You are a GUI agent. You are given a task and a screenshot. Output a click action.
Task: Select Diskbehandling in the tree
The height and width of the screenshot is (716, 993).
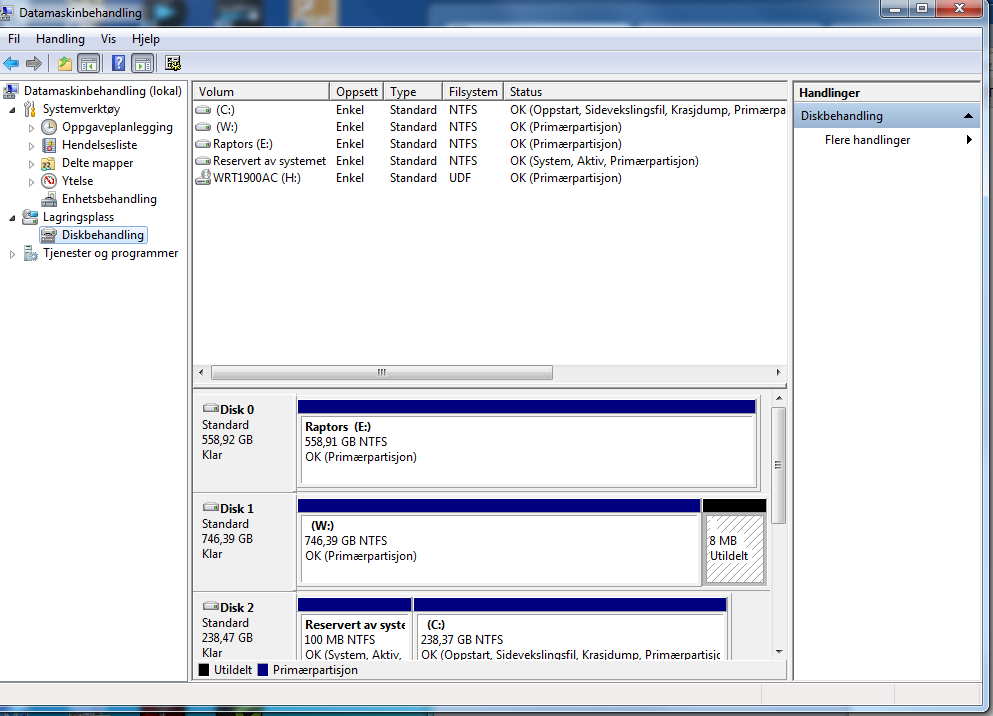coord(103,236)
